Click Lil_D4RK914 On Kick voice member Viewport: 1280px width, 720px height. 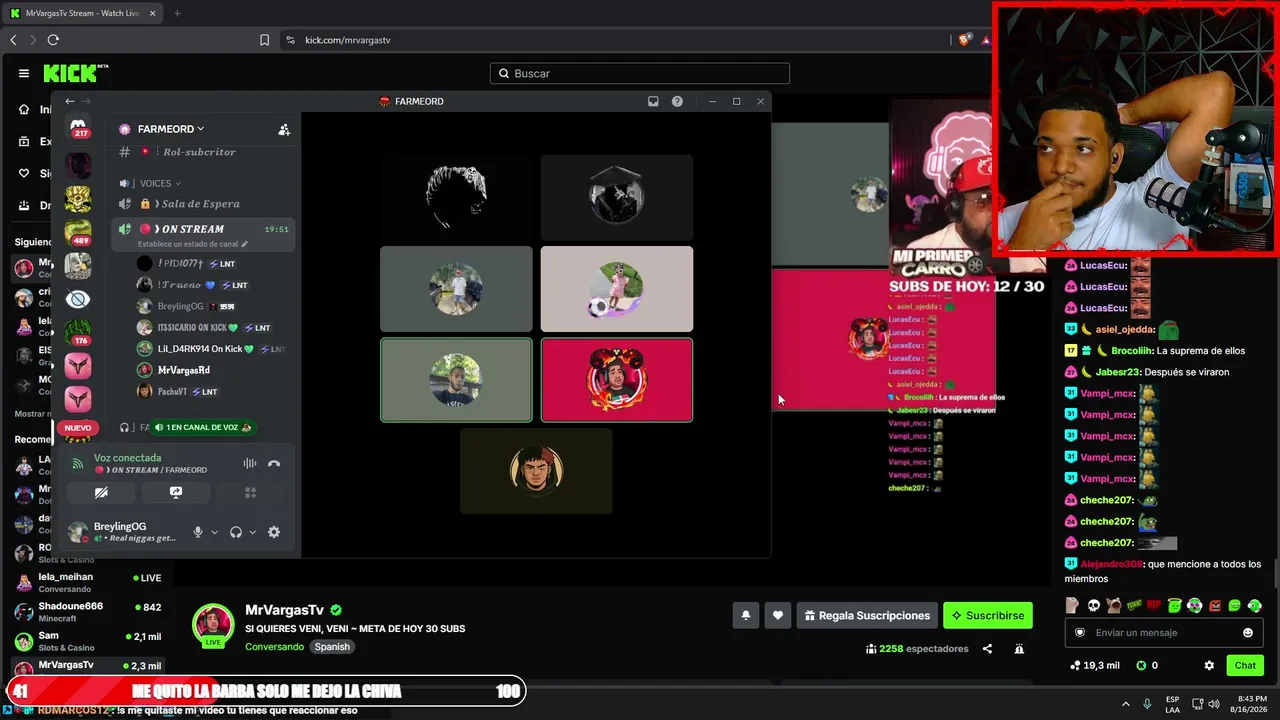210,349
